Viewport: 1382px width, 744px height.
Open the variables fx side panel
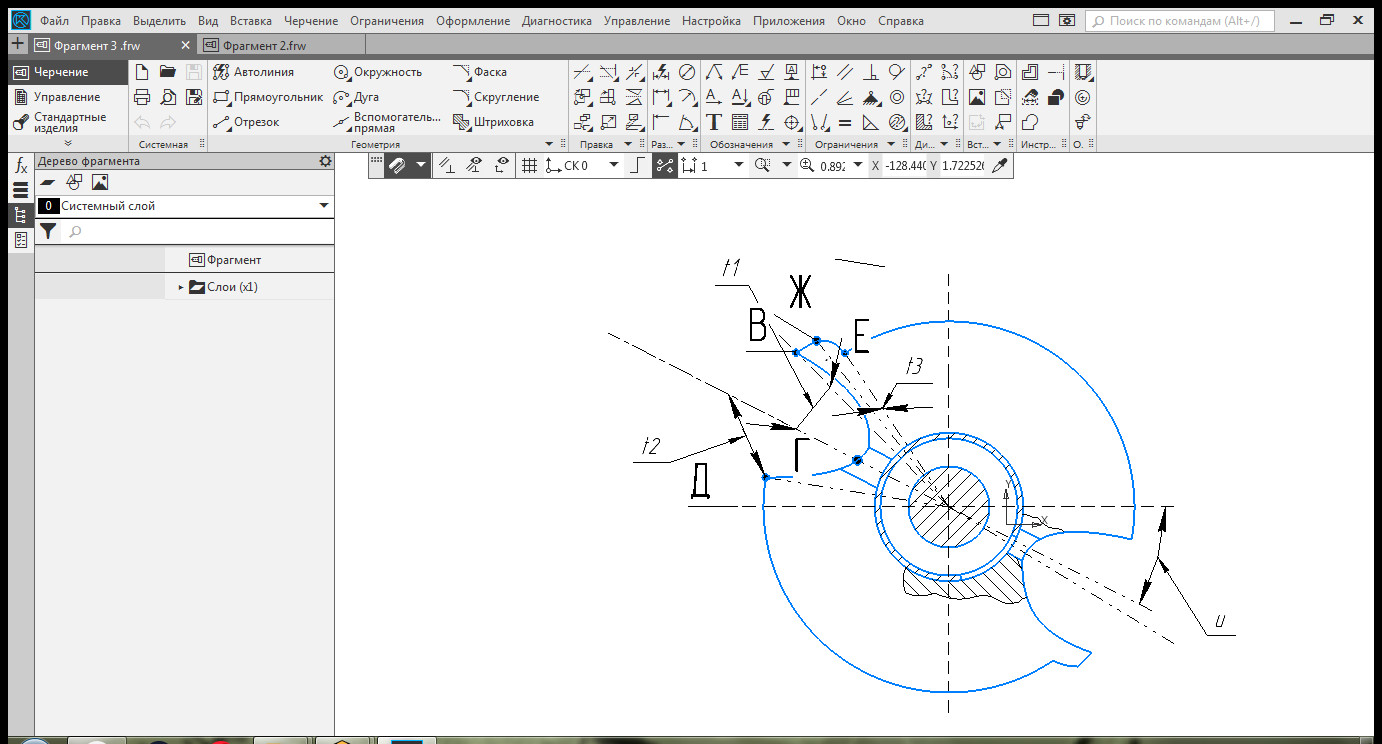(21, 166)
